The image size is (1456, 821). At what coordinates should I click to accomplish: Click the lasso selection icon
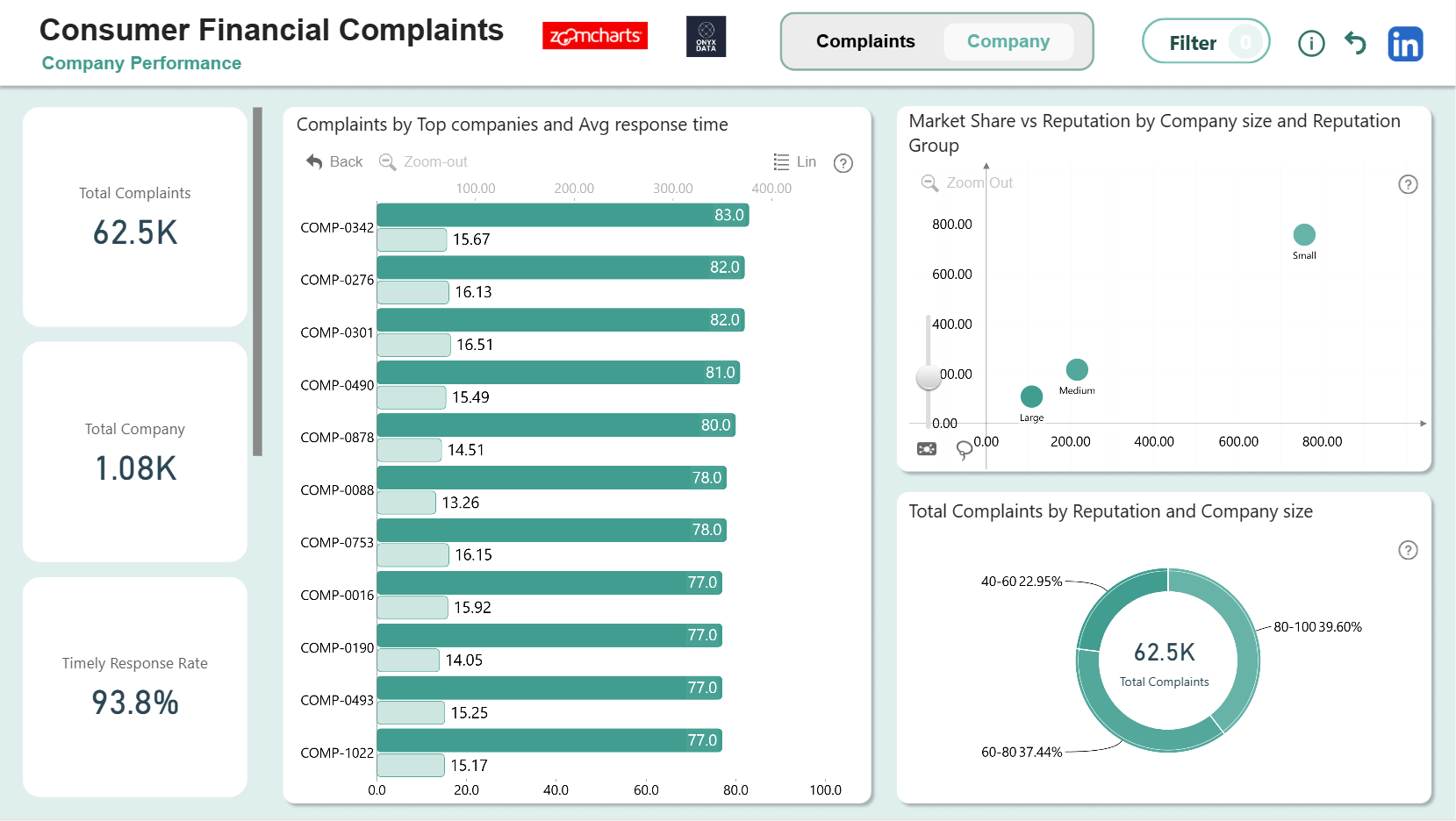coord(964,450)
